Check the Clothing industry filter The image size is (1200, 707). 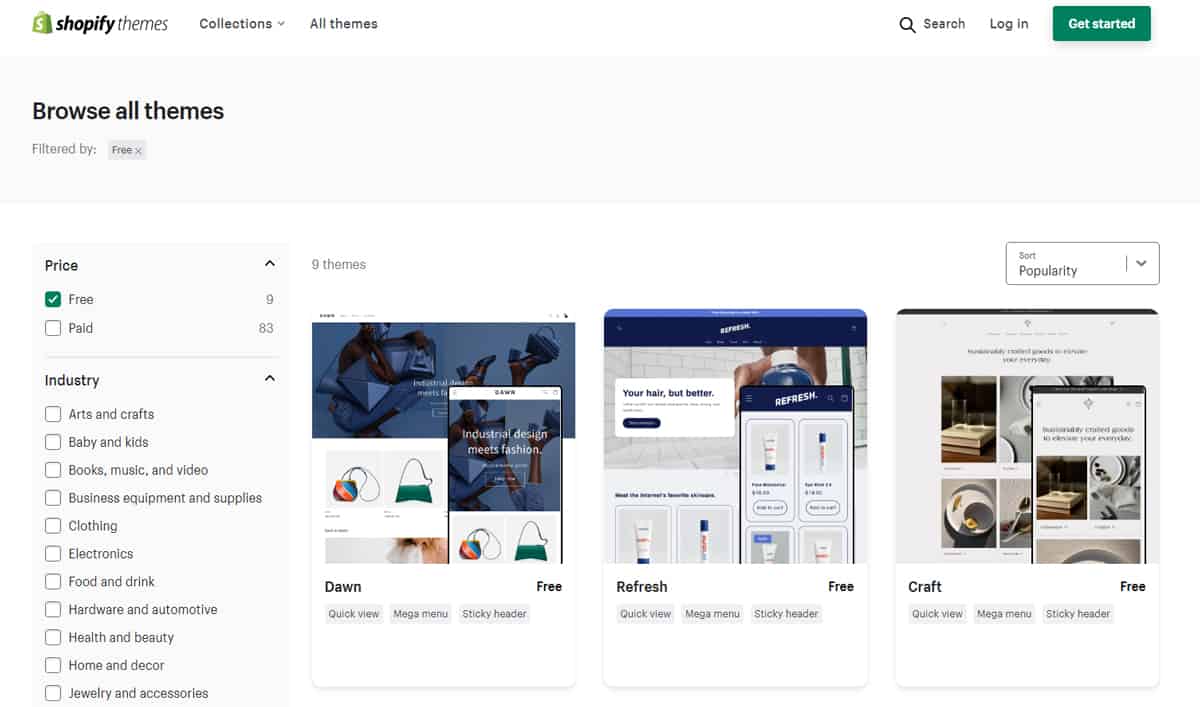click(x=53, y=526)
